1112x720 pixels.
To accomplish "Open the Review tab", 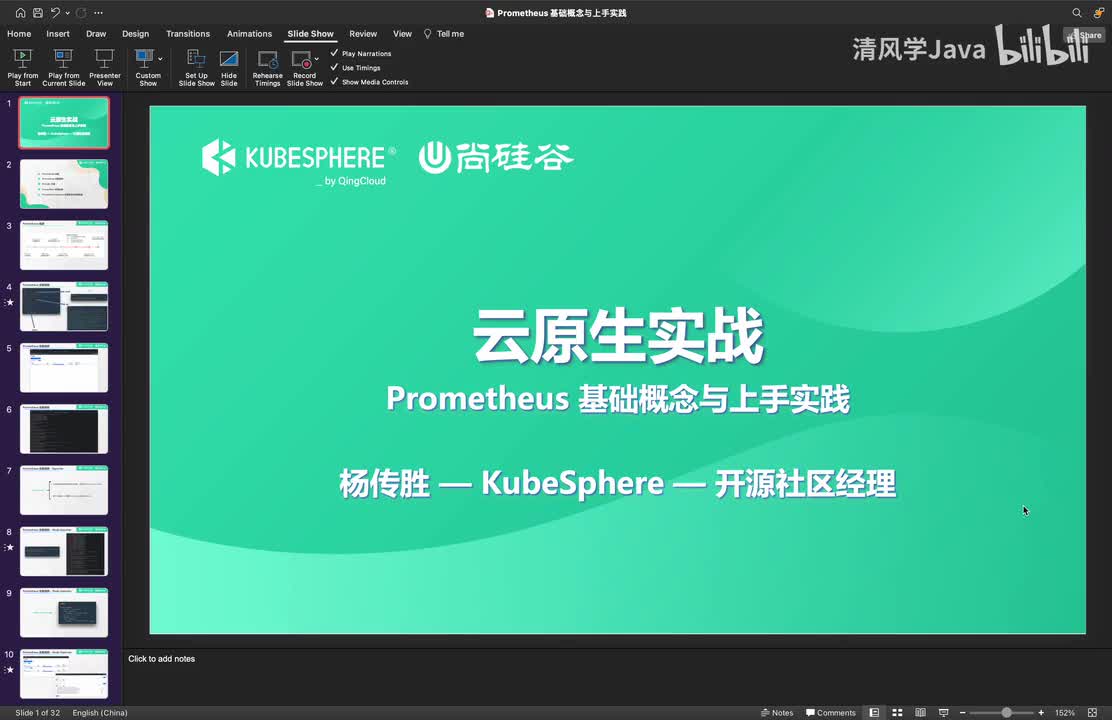I will (363, 33).
